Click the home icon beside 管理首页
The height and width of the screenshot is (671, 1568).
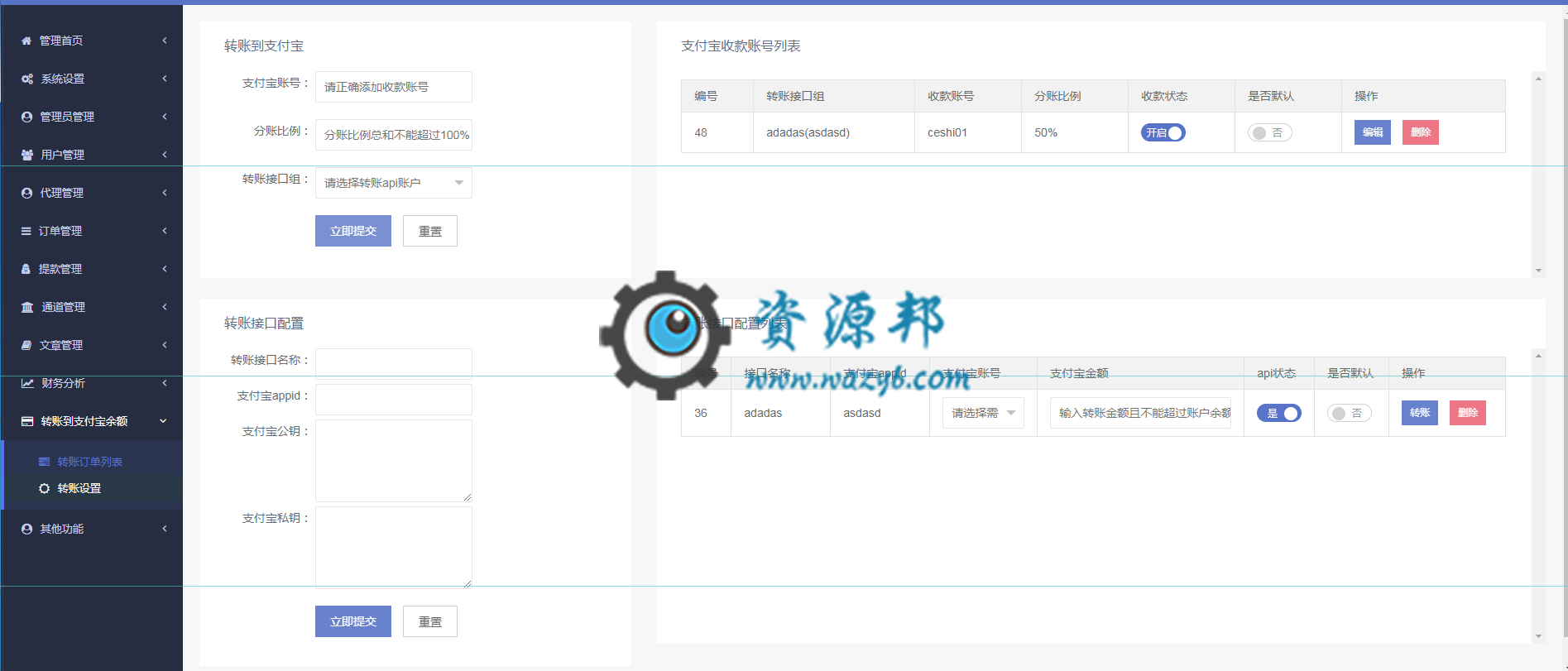point(26,41)
